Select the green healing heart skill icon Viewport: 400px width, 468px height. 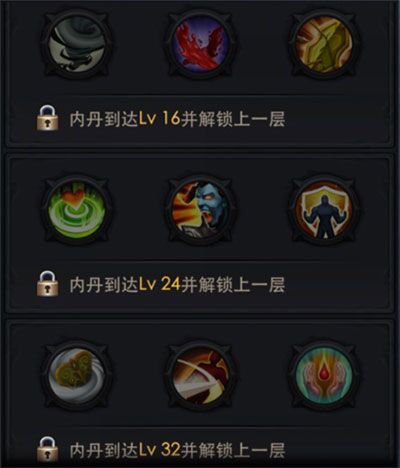coord(77,210)
